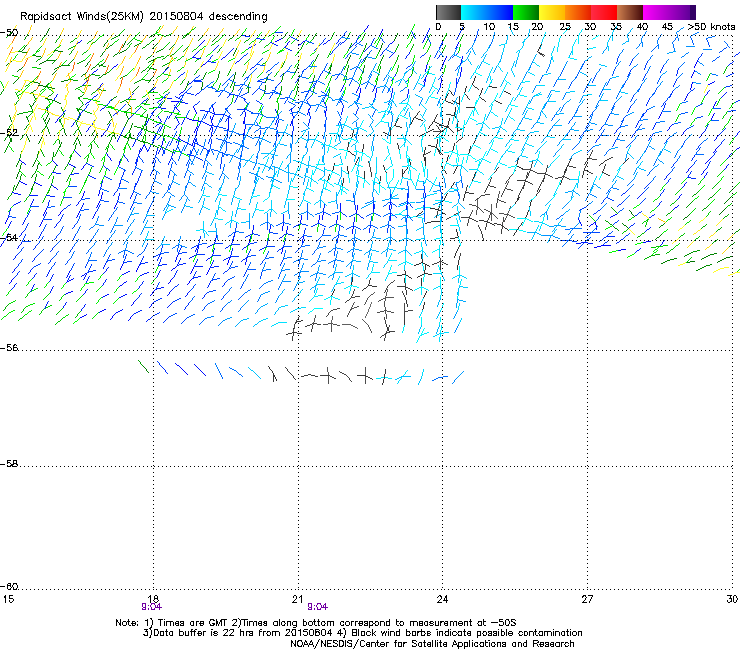This screenshot has width=740, height=650.
Task: Click the longitude 30 axis label
Action: pyautogui.click(x=732, y=599)
